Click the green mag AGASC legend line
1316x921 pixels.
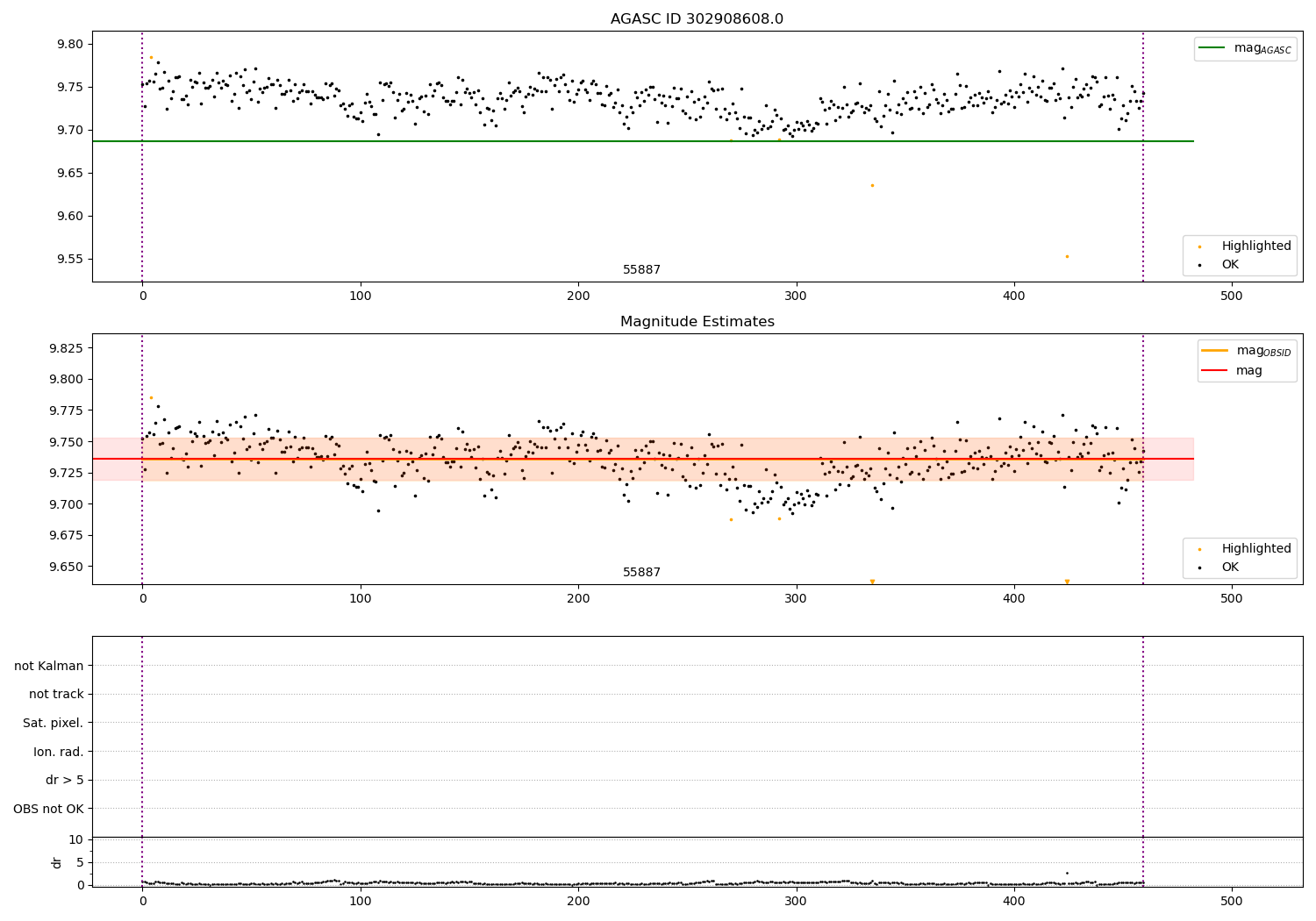point(1212,48)
